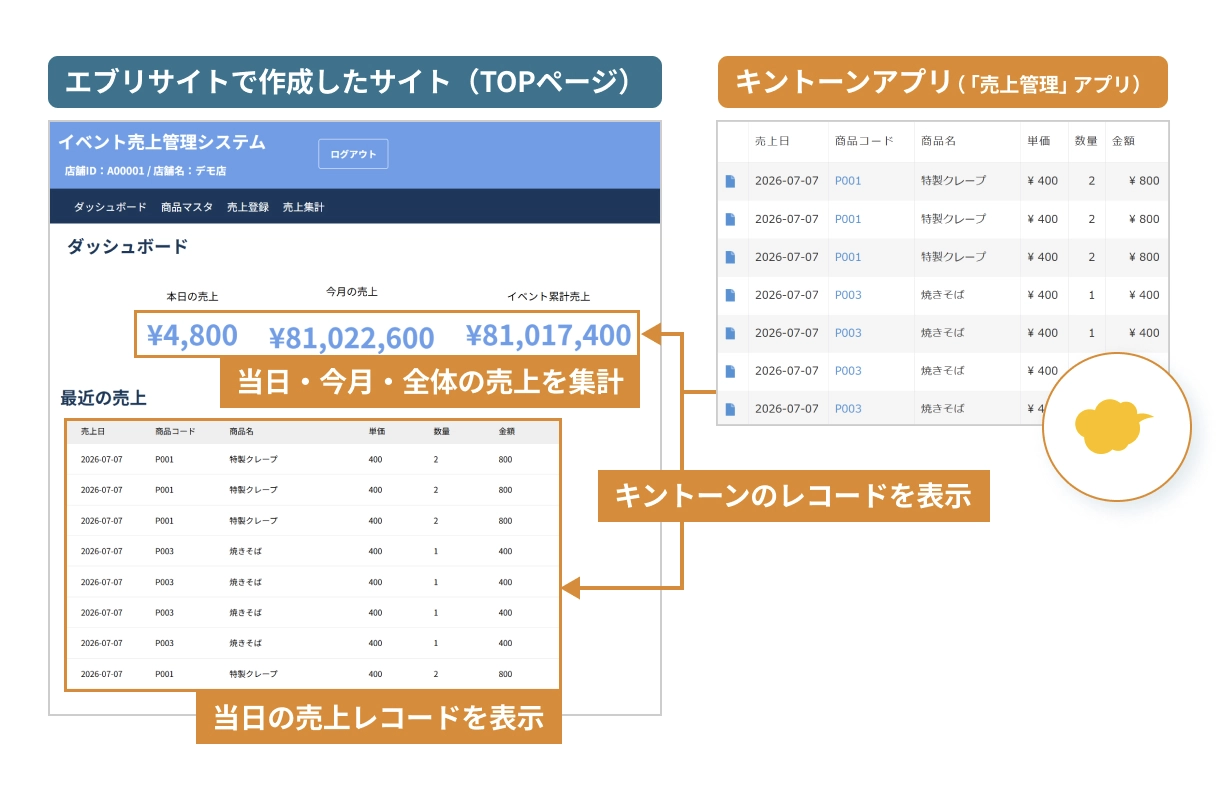Click the 商品コード header in the site's recent sales table
This screenshot has width=1228, height=800.
175,432
